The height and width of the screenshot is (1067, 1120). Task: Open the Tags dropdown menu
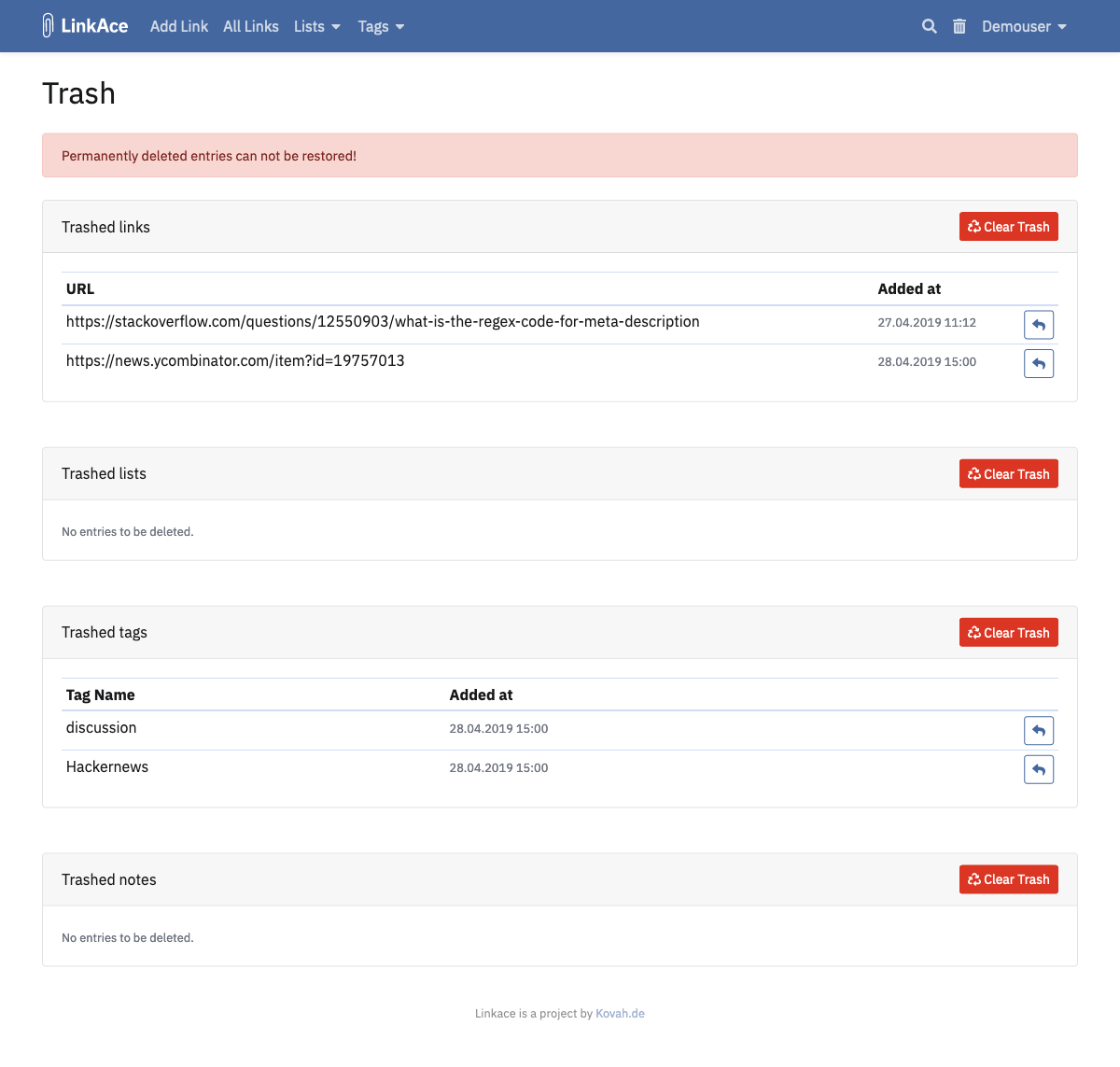381,26
